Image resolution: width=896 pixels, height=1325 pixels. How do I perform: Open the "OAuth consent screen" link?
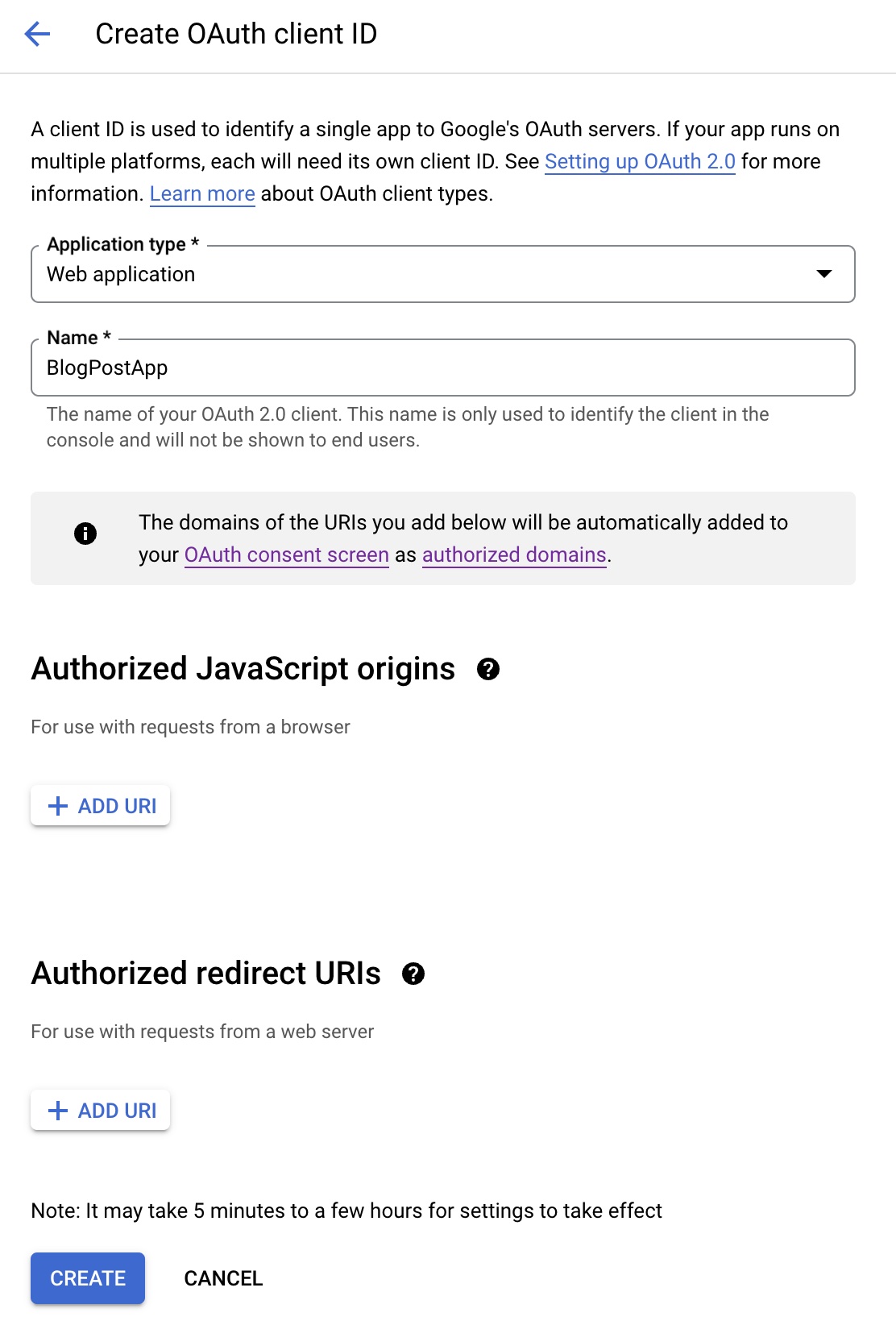pos(287,555)
